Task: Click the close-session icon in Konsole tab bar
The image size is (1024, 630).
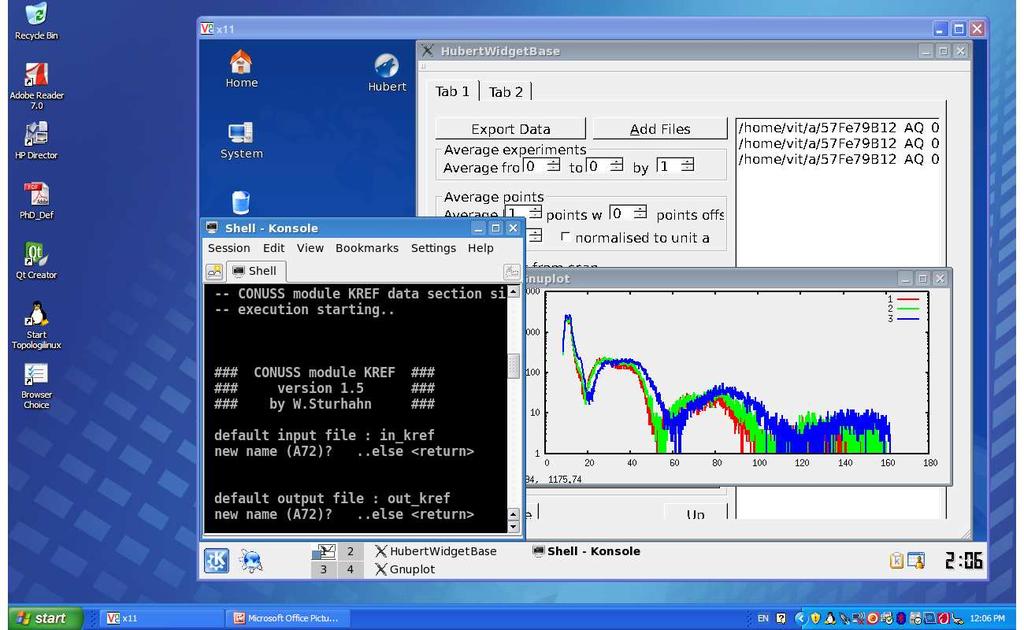Action: tap(512, 271)
